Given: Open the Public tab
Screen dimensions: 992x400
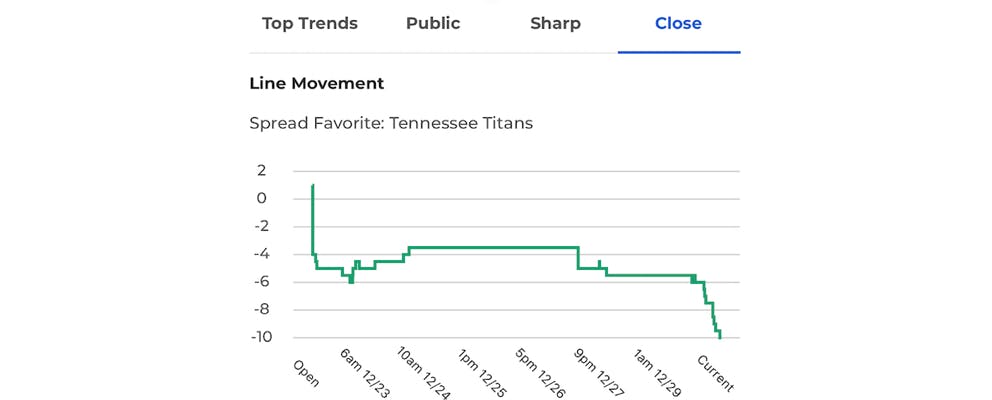Looking at the screenshot, I should (x=433, y=23).
